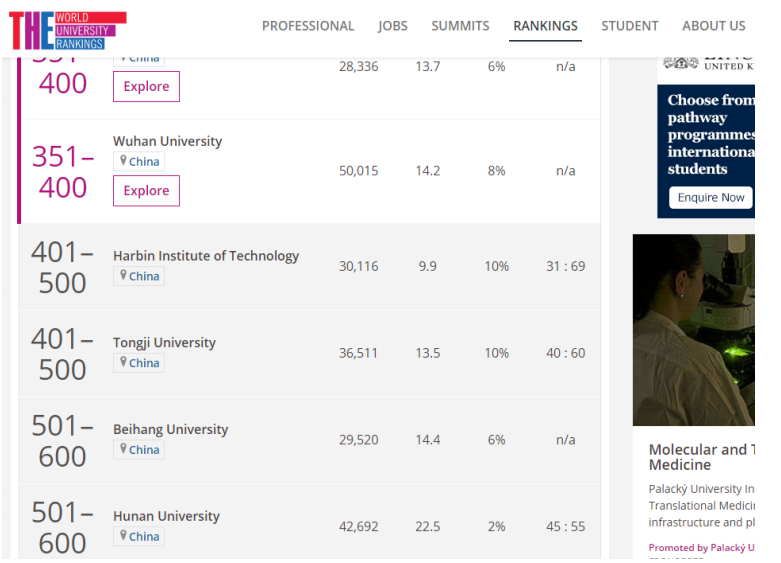Open the microscope researcher image
781x563 pixels.
(x=694, y=330)
